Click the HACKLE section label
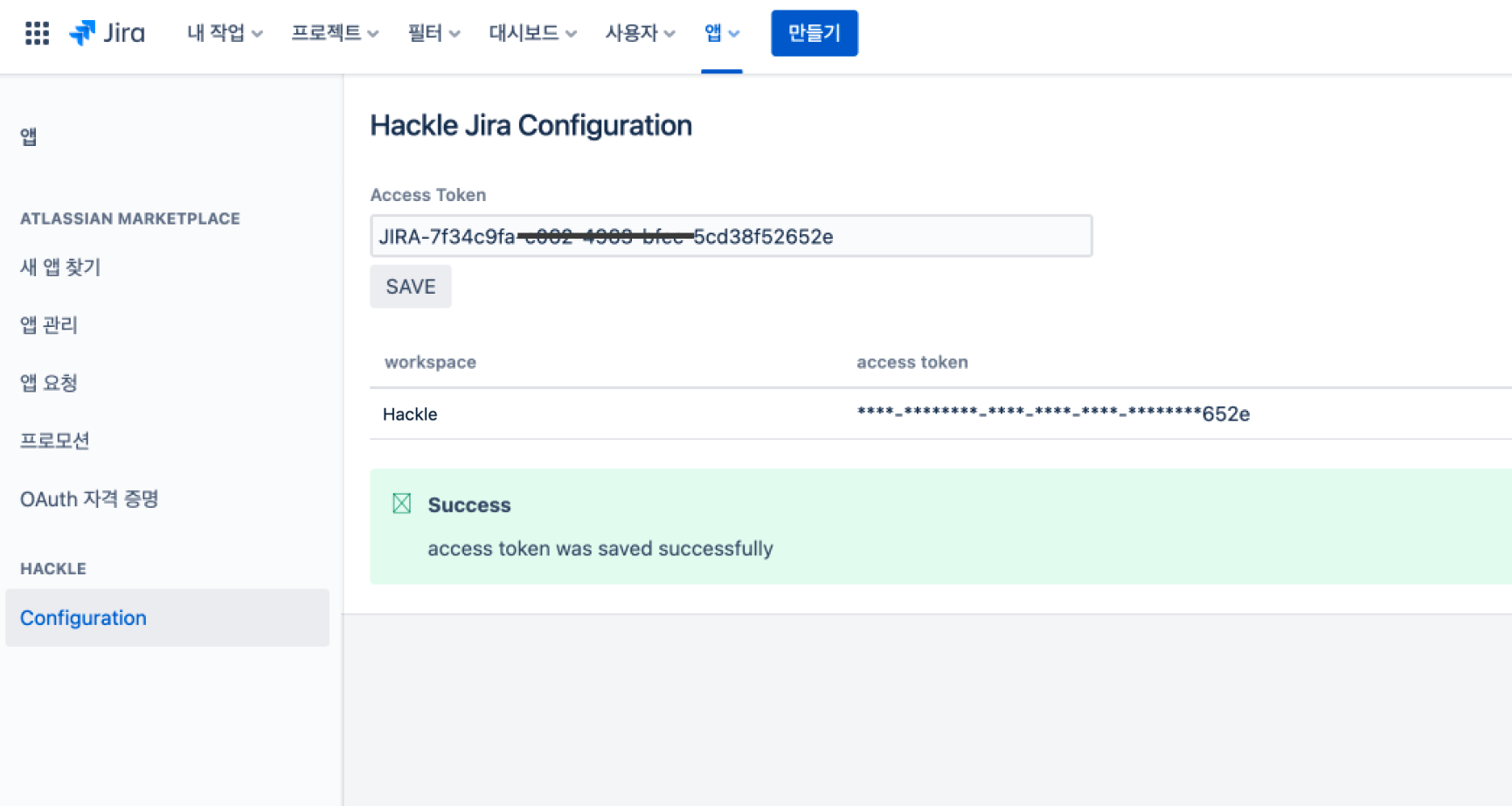The width and height of the screenshot is (1512, 806). (x=53, y=568)
